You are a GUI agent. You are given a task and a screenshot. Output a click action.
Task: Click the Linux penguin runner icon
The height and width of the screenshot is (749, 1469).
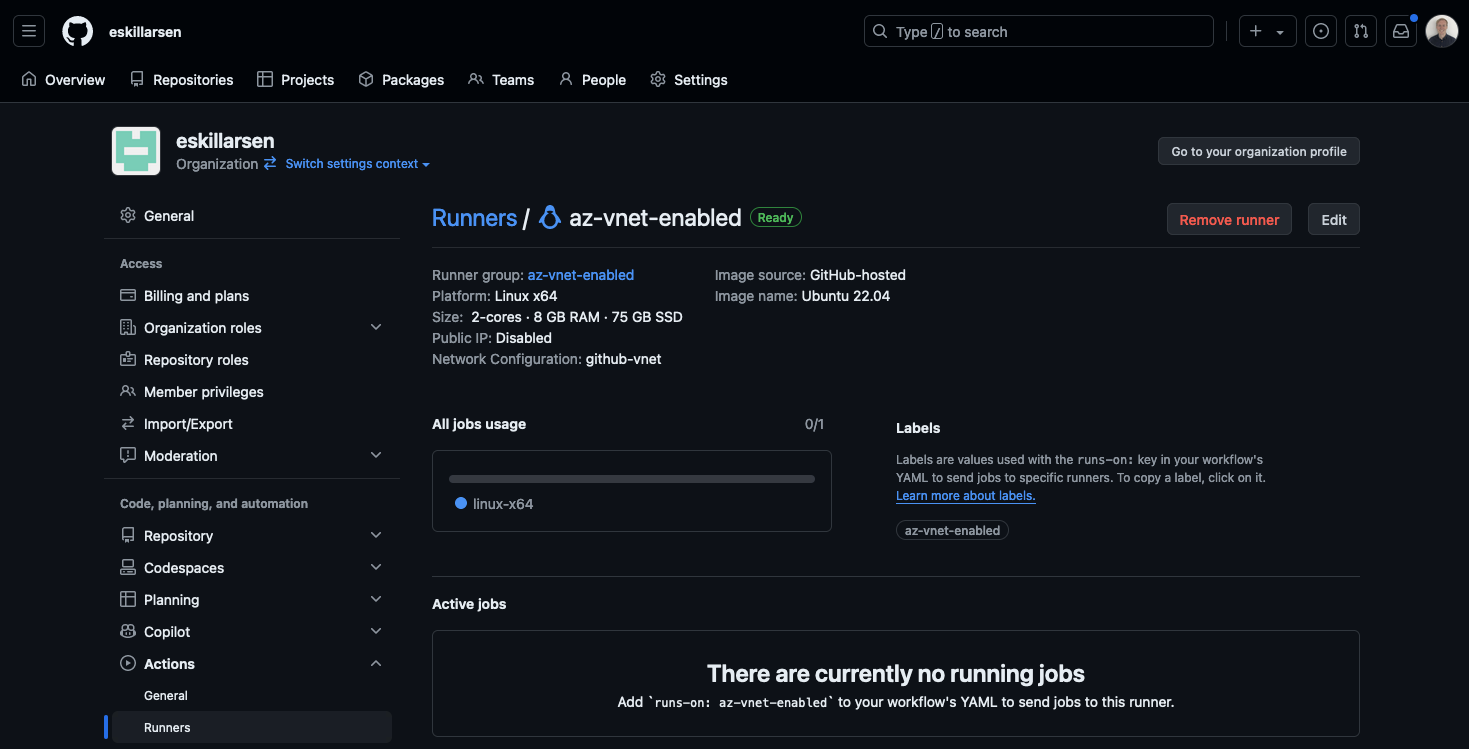click(x=549, y=217)
